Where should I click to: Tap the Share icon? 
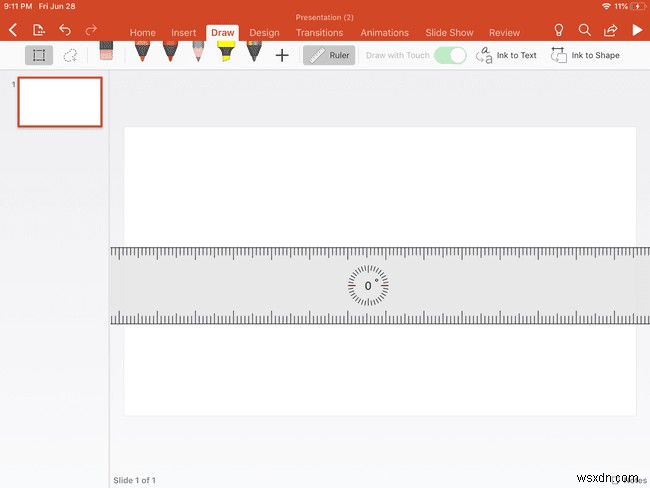(610, 30)
